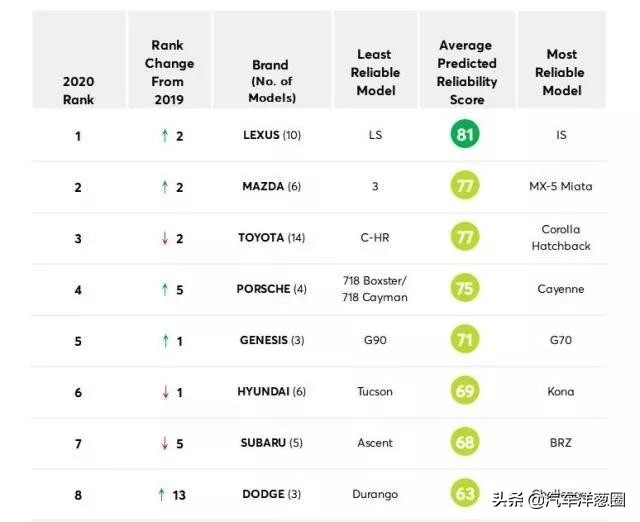Image resolution: width=640 pixels, height=522 pixels.
Task: Click the Least Reliable Model header
Action: 376,72
